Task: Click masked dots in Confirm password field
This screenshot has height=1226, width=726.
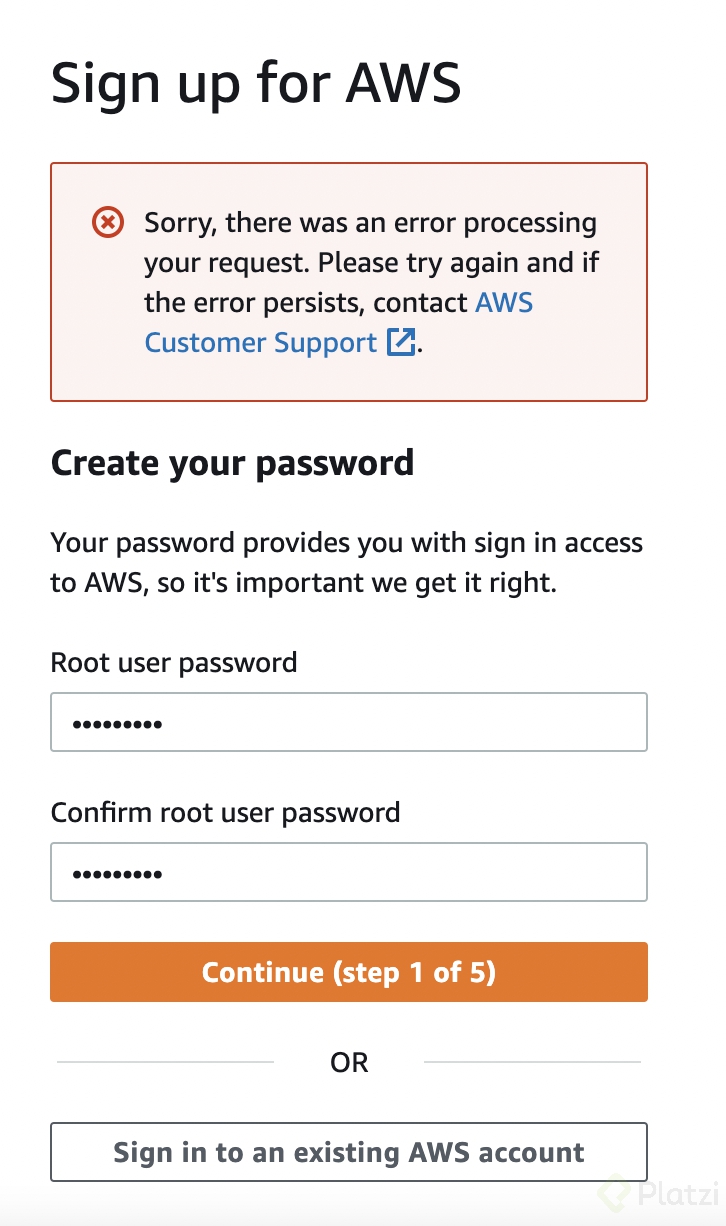Action: (x=117, y=873)
